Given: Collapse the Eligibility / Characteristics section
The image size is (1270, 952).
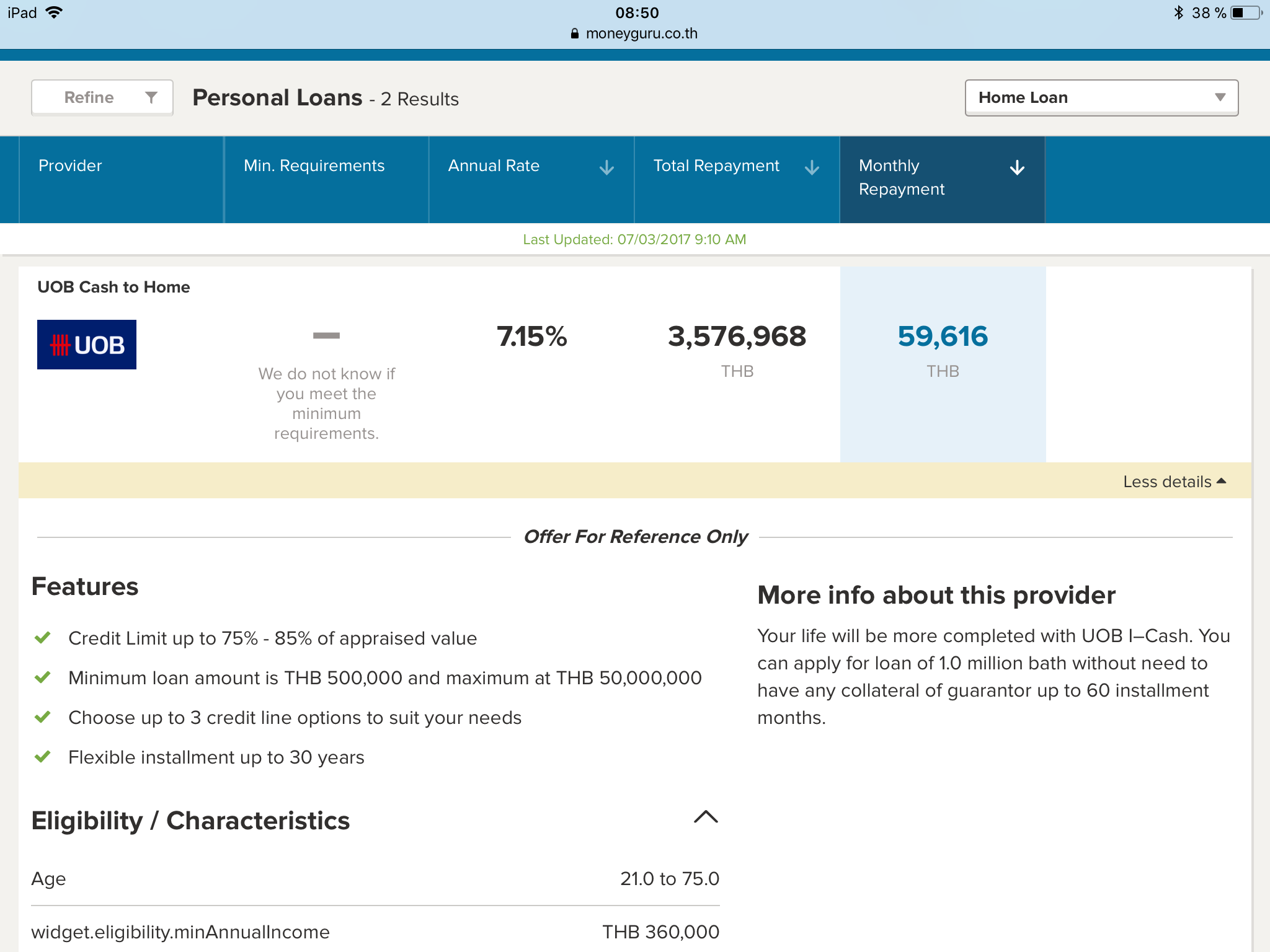Looking at the screenshot, I should coord(706,817).
